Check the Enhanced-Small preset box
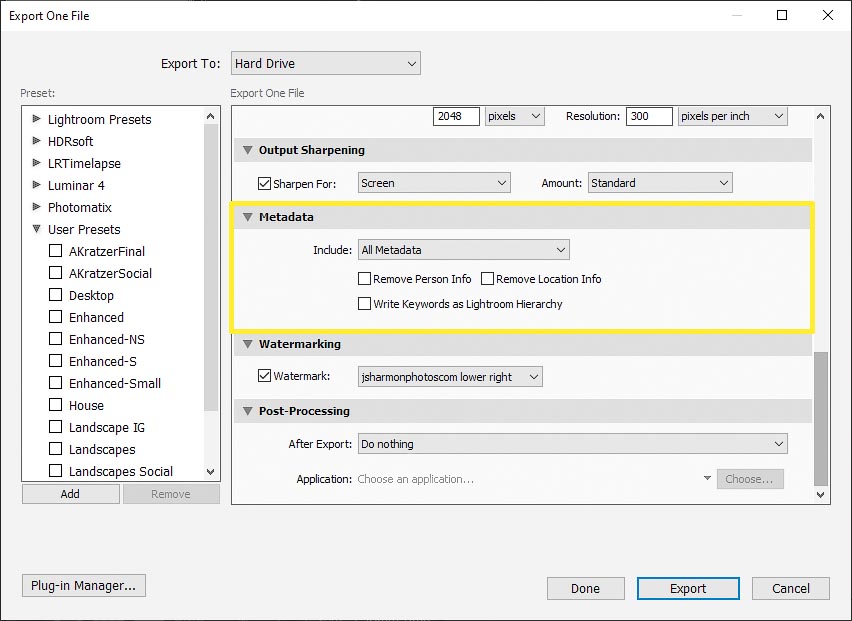The width and height of the screenshot is (852, 621). (x=55, y=382)
